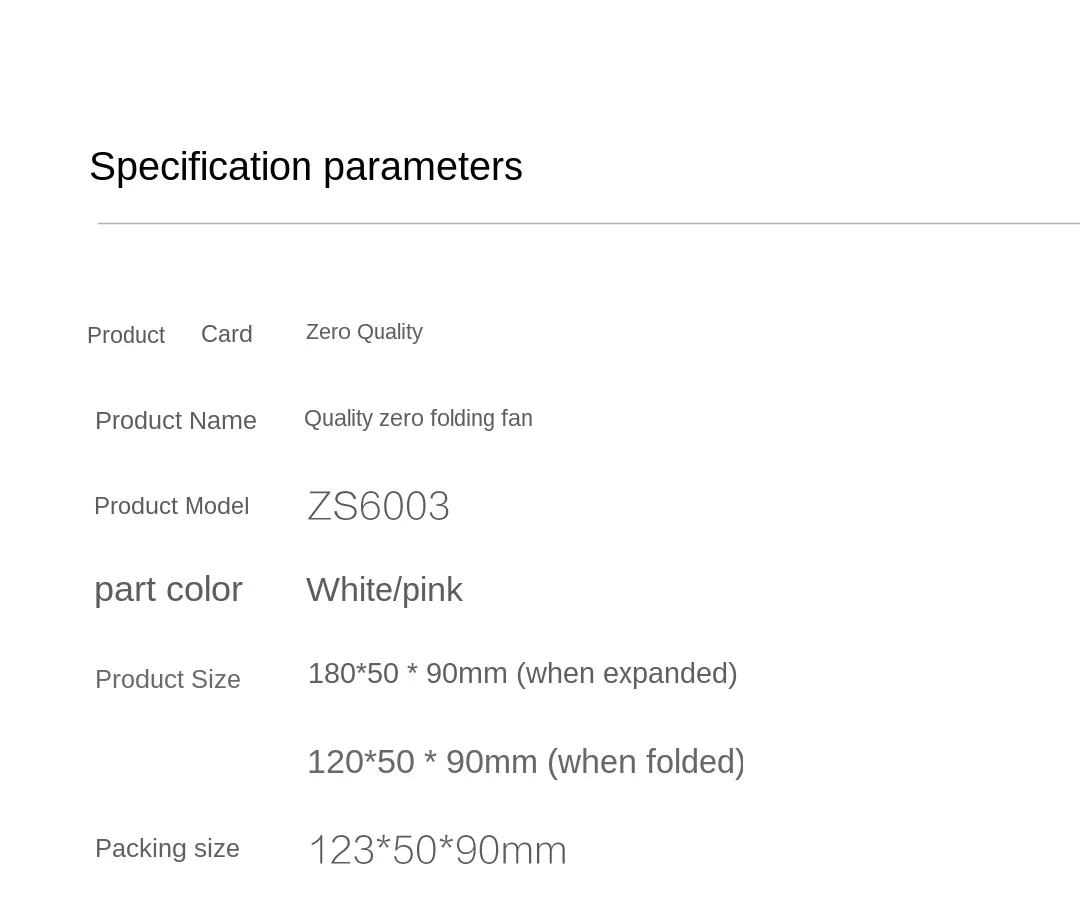
Task: Click the Quality zero folding fan text
Action: 418,418
